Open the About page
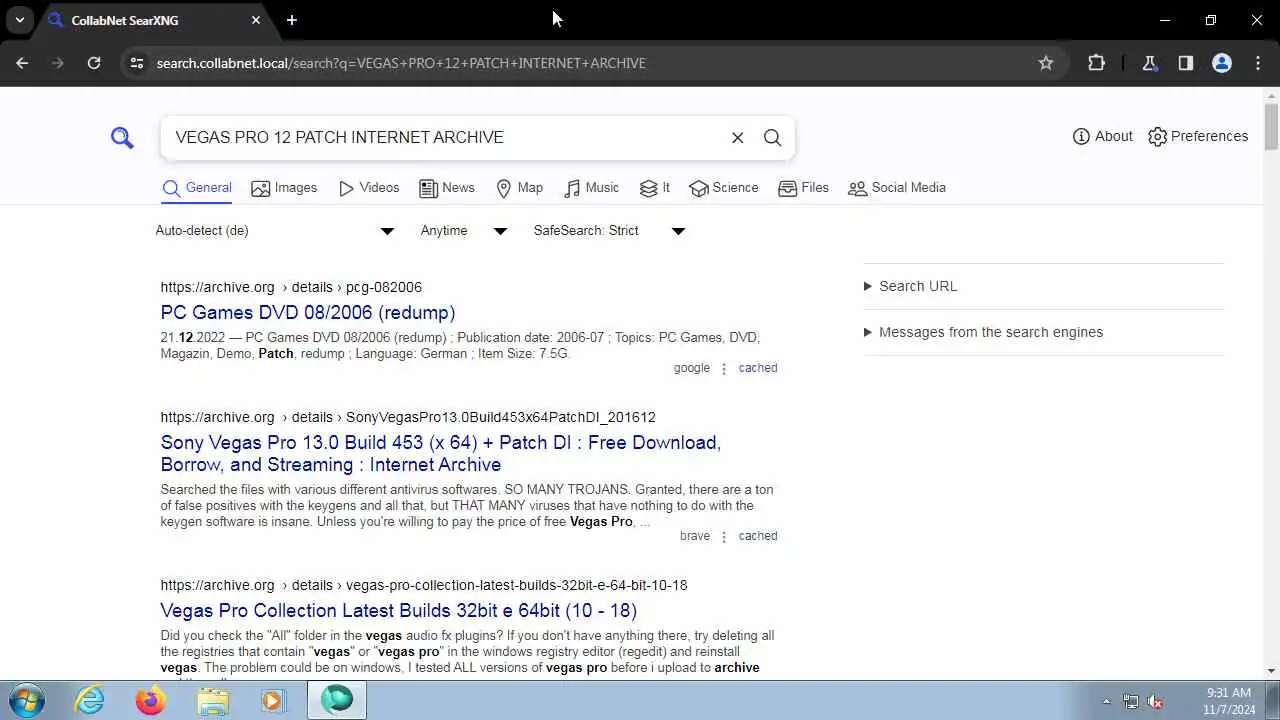1280x720 pixels. tap(1102, 136)
